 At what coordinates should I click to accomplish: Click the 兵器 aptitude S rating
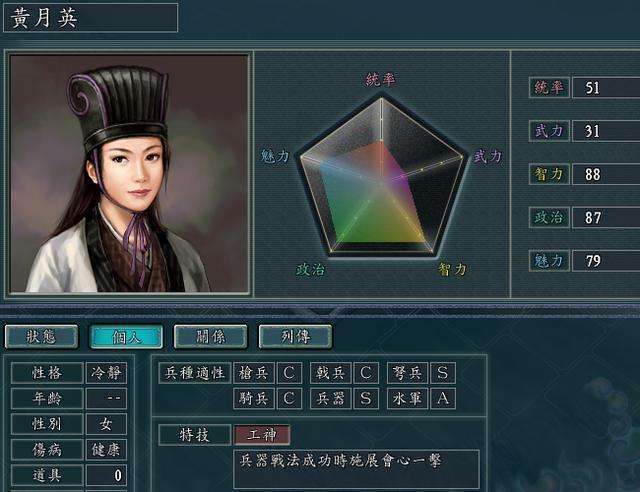point(366,398)
